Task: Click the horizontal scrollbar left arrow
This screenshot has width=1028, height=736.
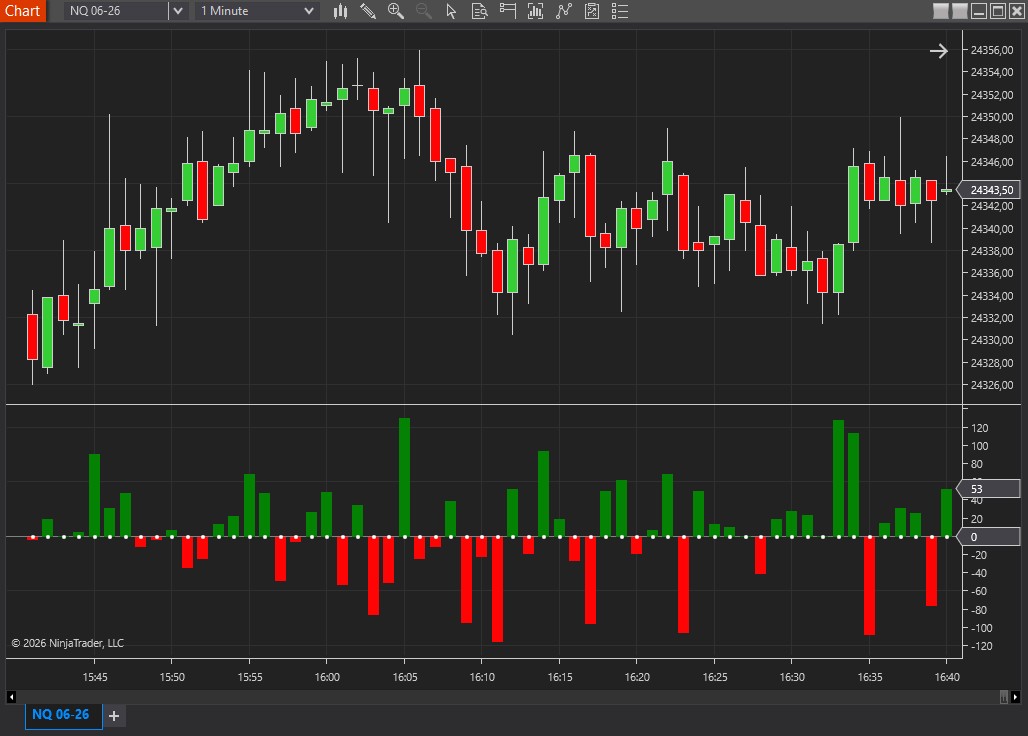Action: click(x=12, y=696)
